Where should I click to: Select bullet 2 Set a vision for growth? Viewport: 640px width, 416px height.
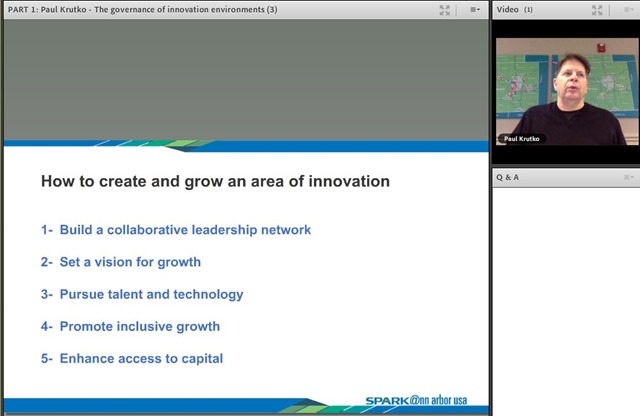coord(121,262)
